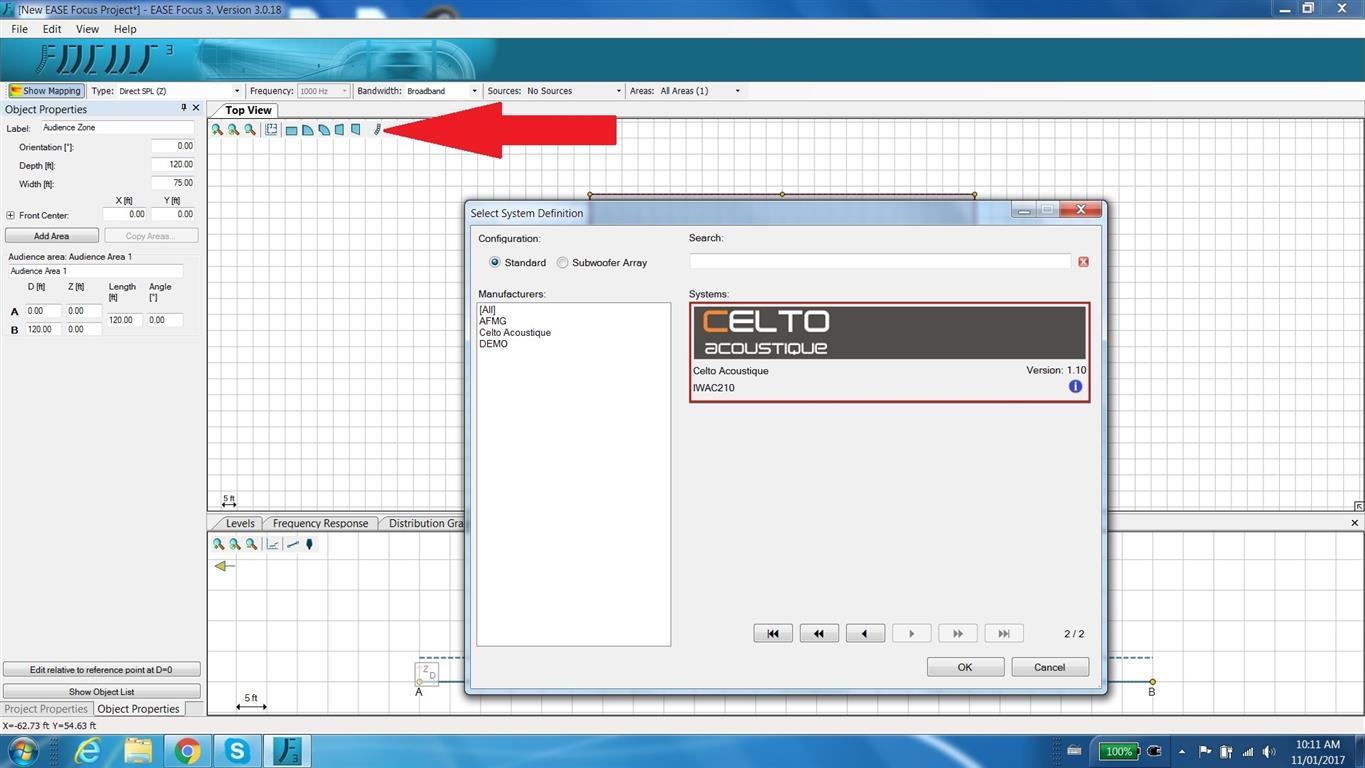Expand the Front Center plus expander
Image resolution: width=1365 pixels, height=768 pixels.
pyautogui.click(x=11, y=215)
